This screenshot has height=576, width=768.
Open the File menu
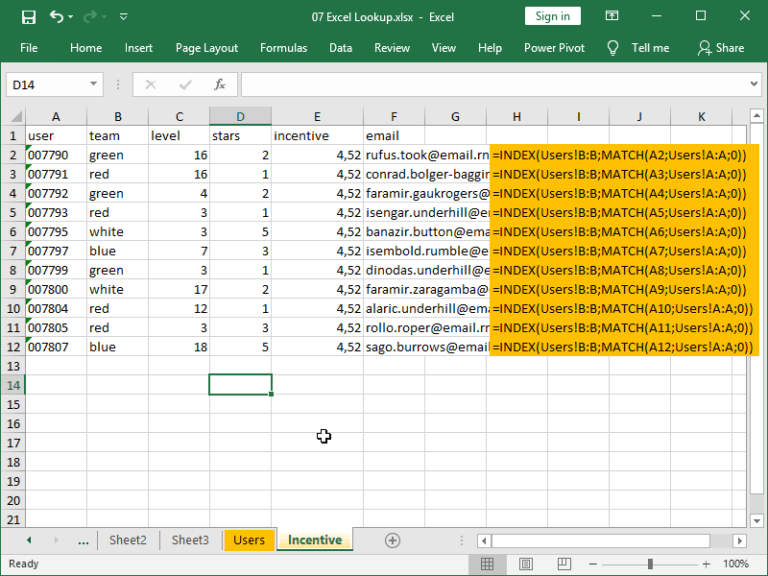pos(28,48)
